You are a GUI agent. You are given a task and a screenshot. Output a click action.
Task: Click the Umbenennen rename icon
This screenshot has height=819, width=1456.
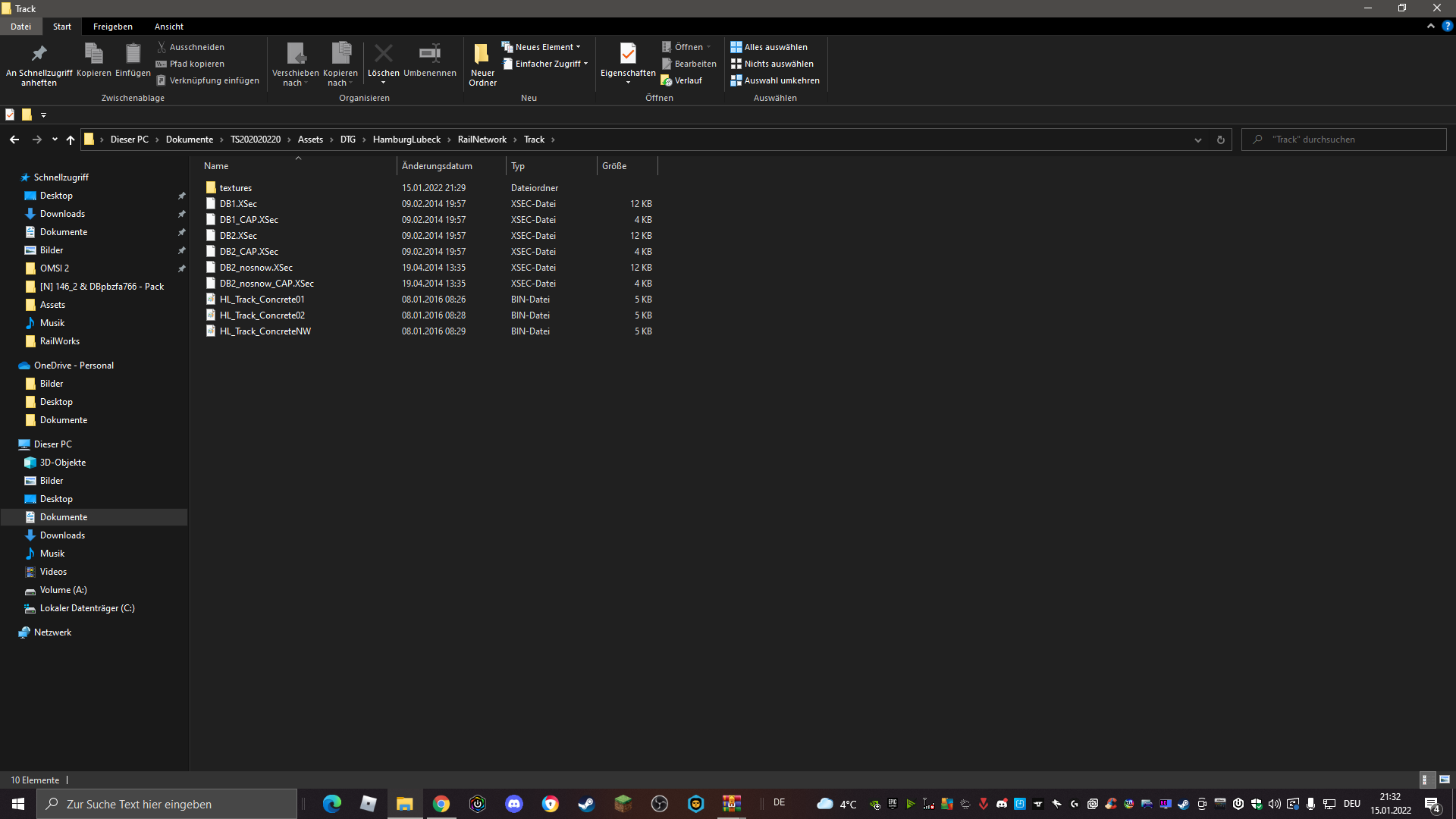pyautogui.click(x=429, y=55)
